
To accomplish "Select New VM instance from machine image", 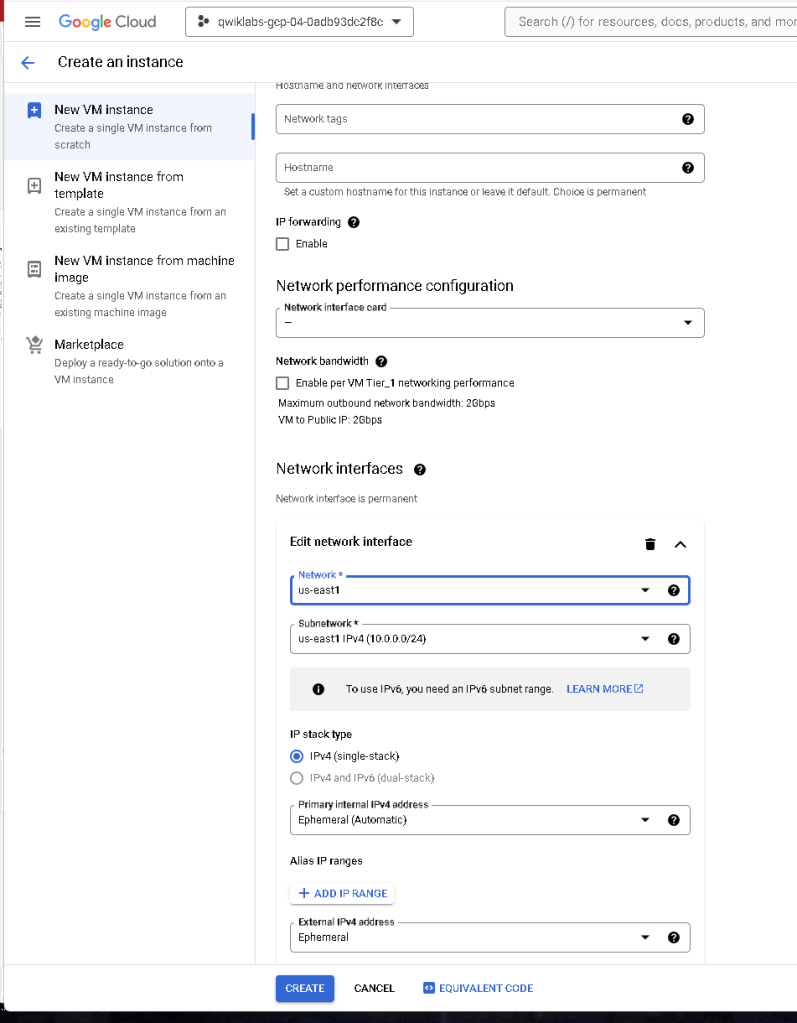I will (129, 286).
